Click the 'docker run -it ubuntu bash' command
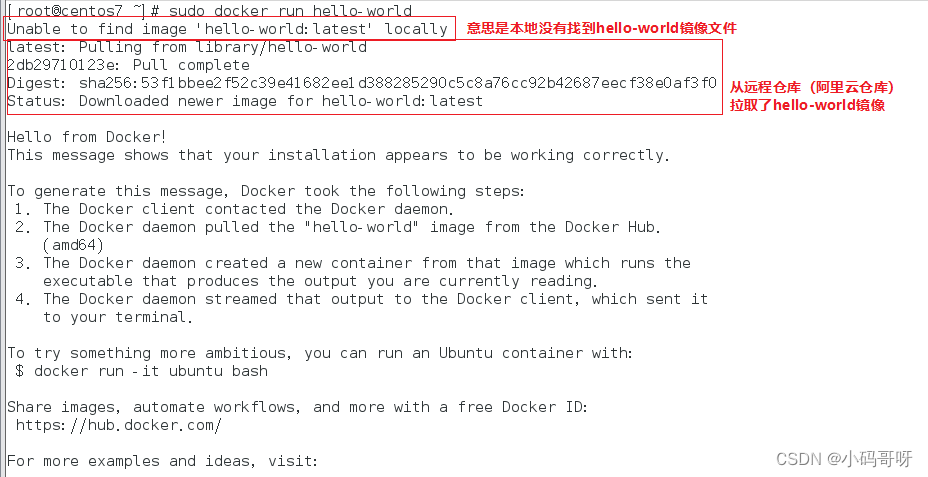928x477 pixels. coord(150,371)
